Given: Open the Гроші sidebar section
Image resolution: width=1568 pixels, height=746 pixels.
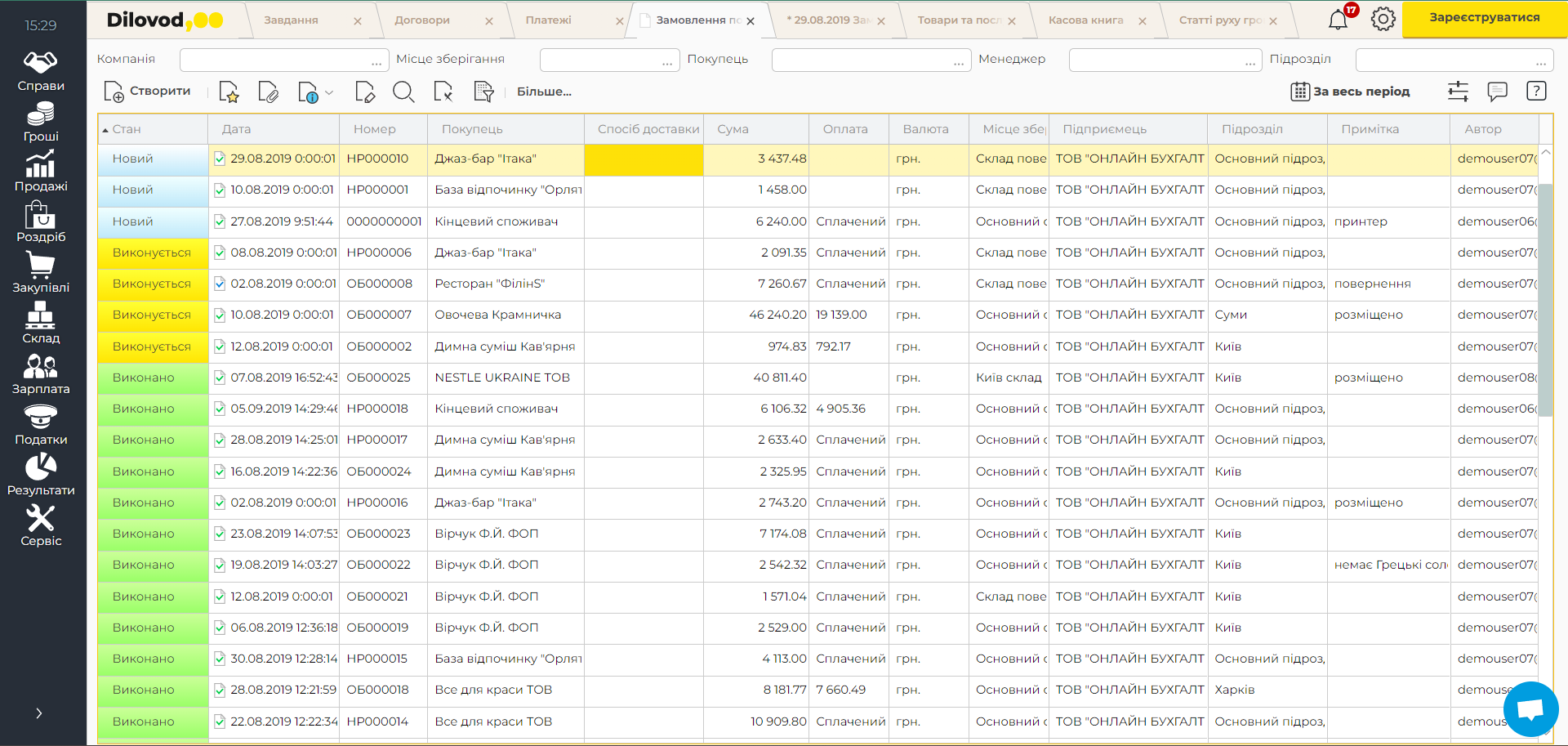Looking at the screenshot, I should pos(41,122).
